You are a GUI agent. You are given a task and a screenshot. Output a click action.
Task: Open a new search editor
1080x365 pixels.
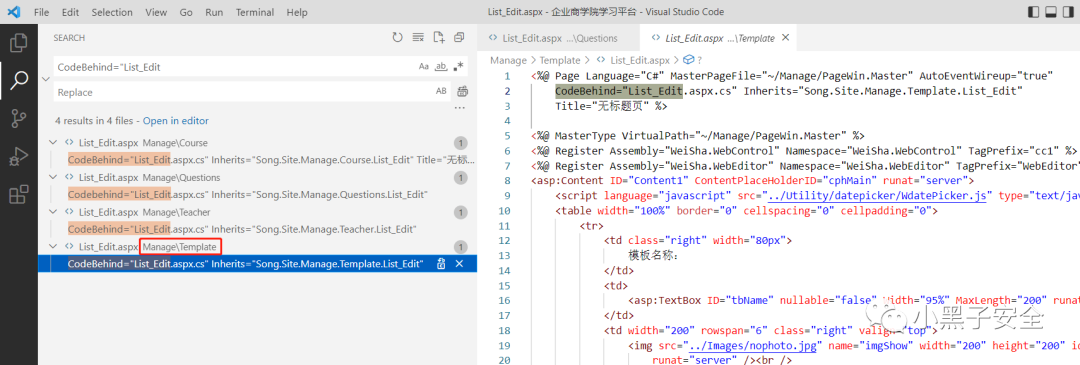[x=438, y=37]
